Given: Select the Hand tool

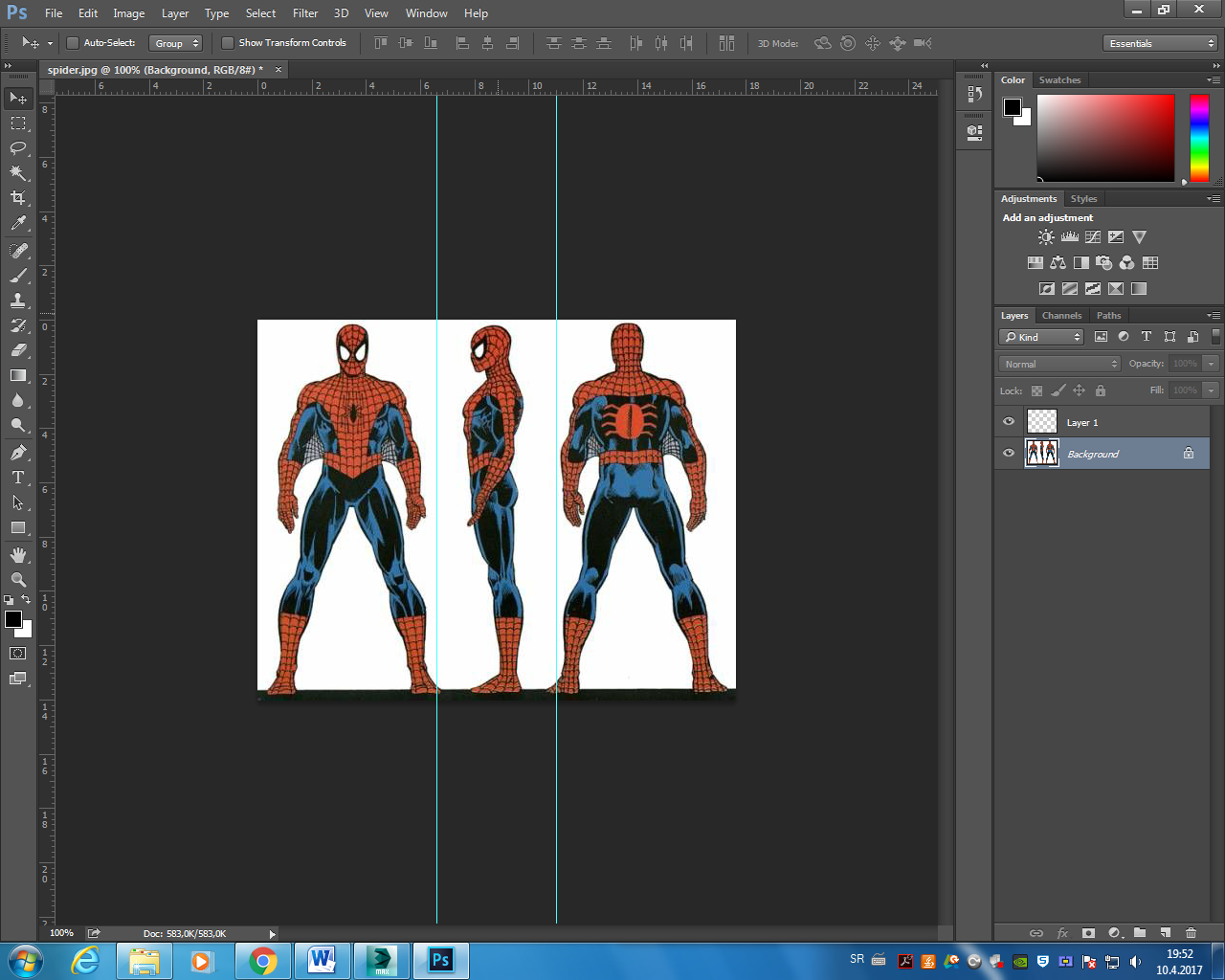Looking at the screenshot, I should 18,555.
